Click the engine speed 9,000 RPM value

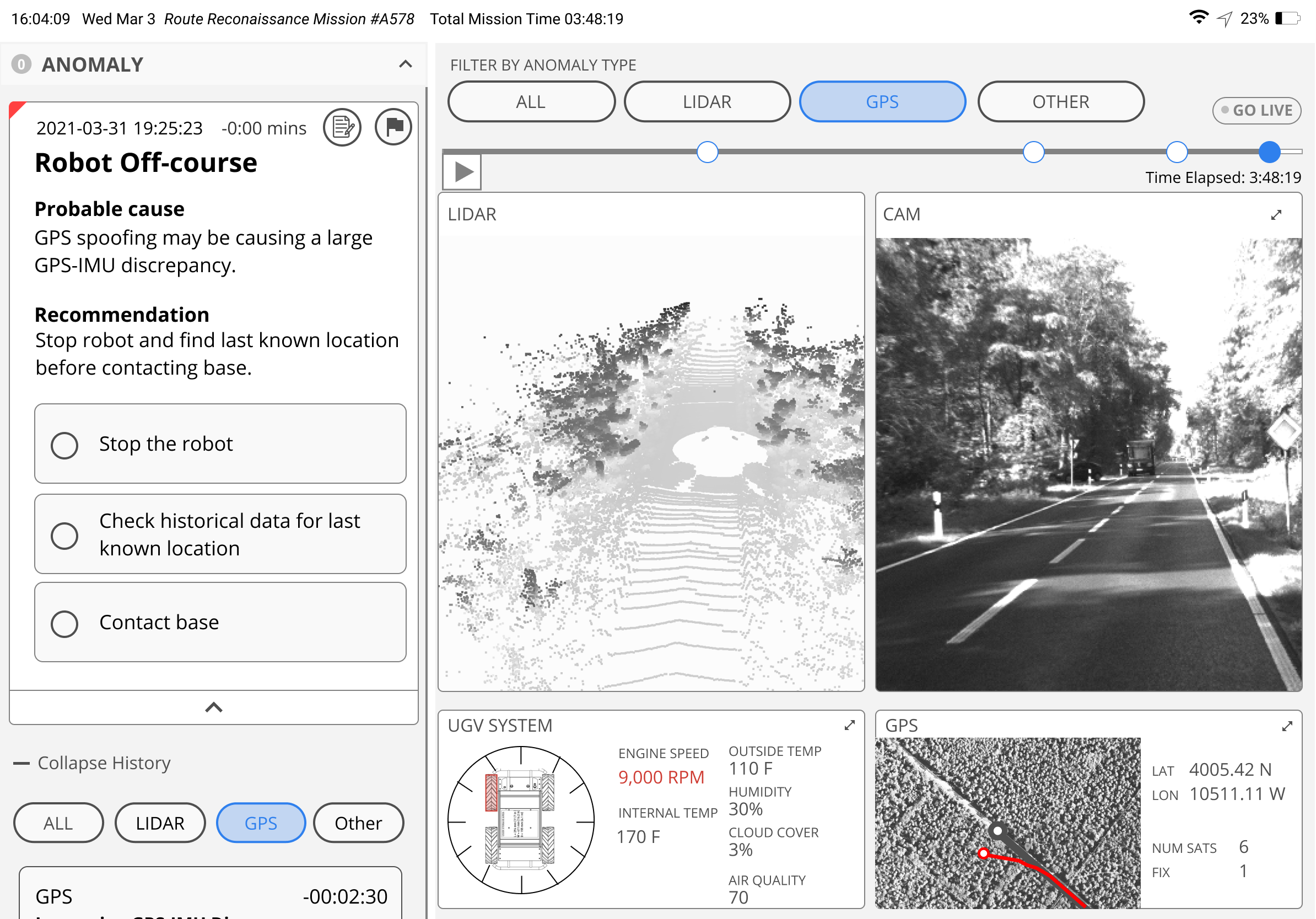coord(661,777)
